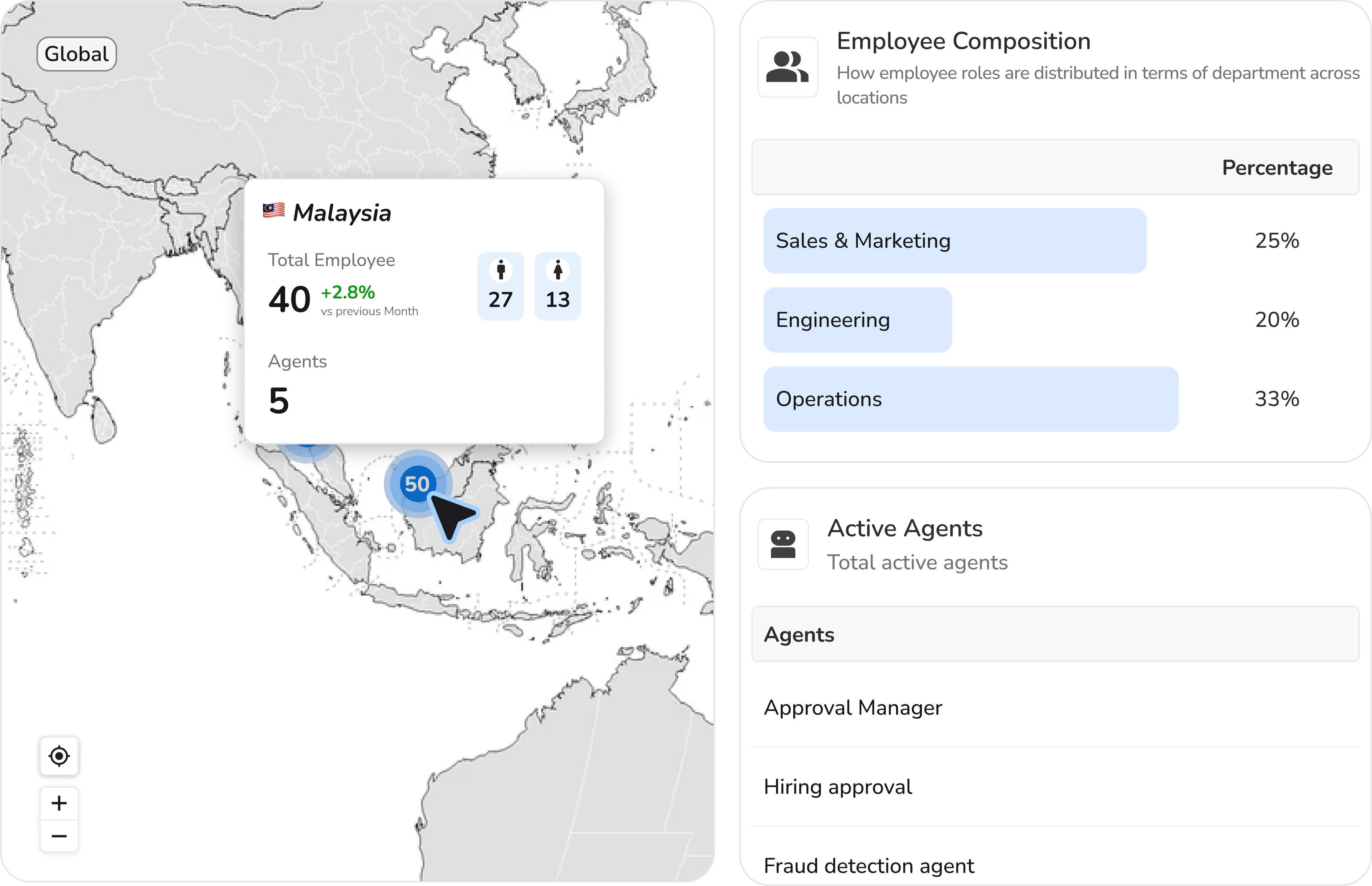Open the Hiring approval agent

pos(838,787)
